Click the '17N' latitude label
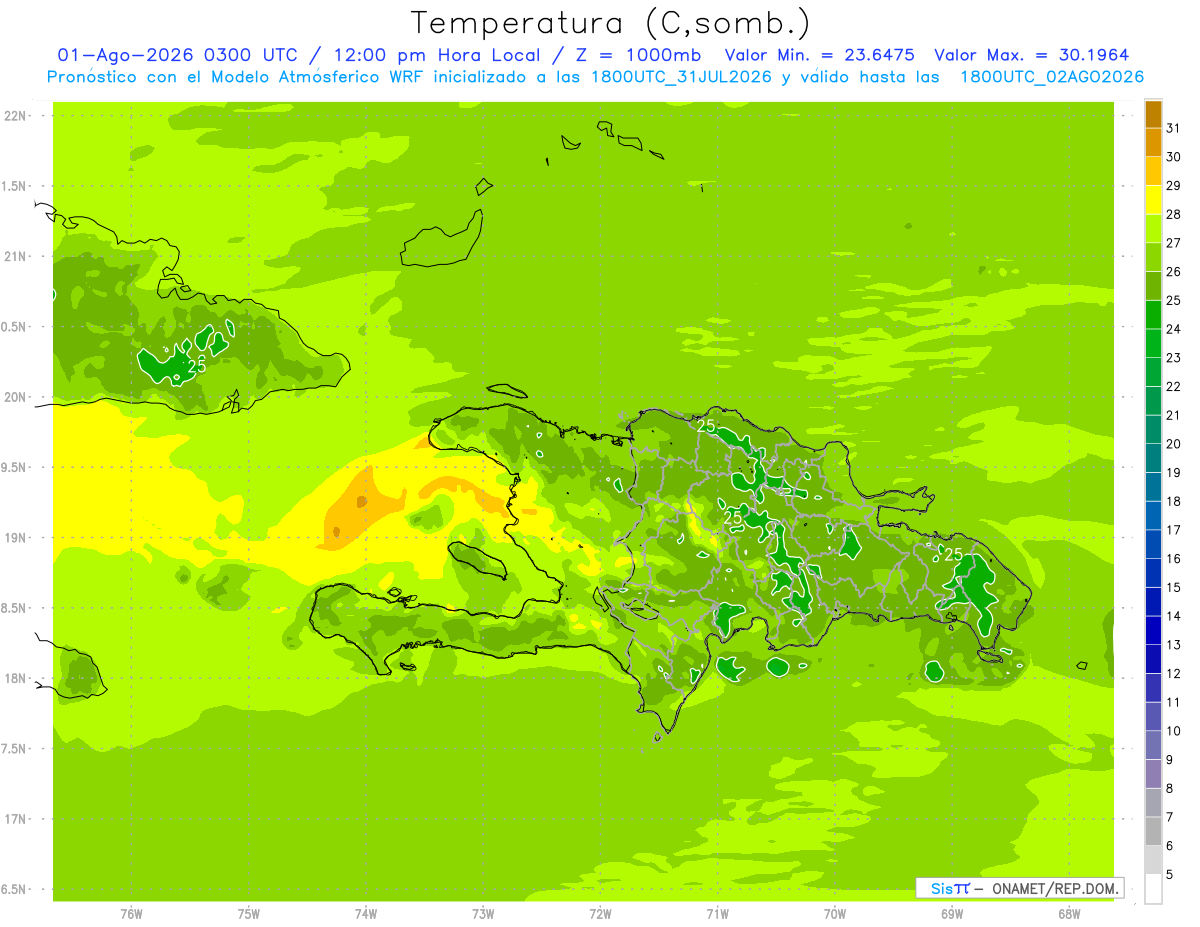This screenshot has height=927, width=1200. [16, 819]
